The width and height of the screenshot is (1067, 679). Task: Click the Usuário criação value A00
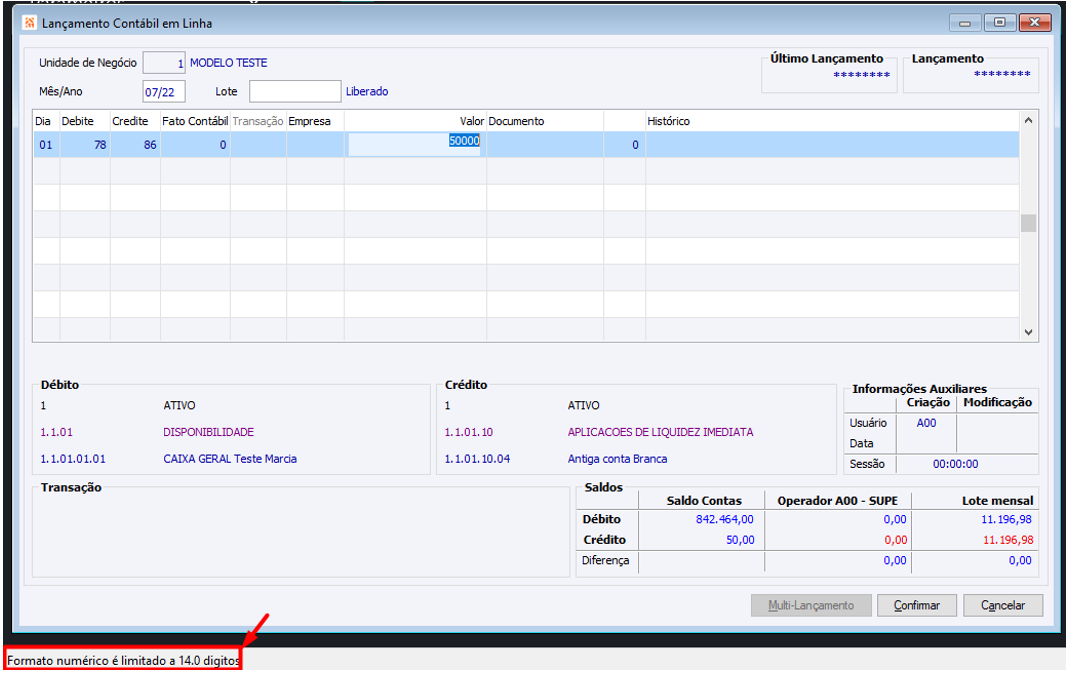(x=926, y=423)
